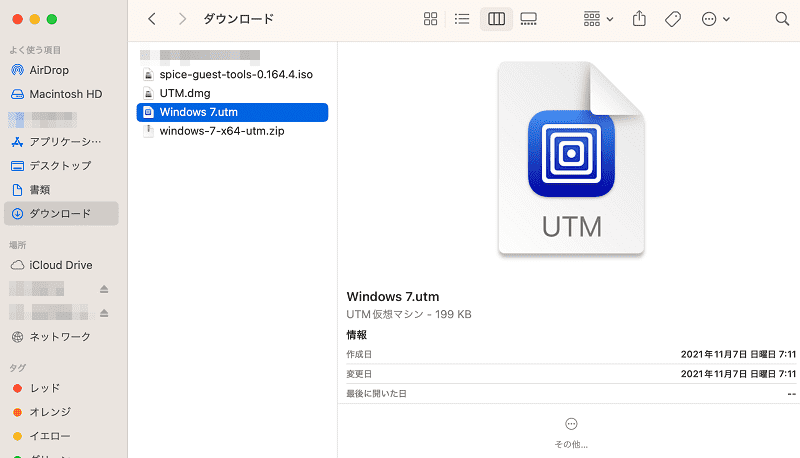Eject the first blurred volume

point(104,289)
